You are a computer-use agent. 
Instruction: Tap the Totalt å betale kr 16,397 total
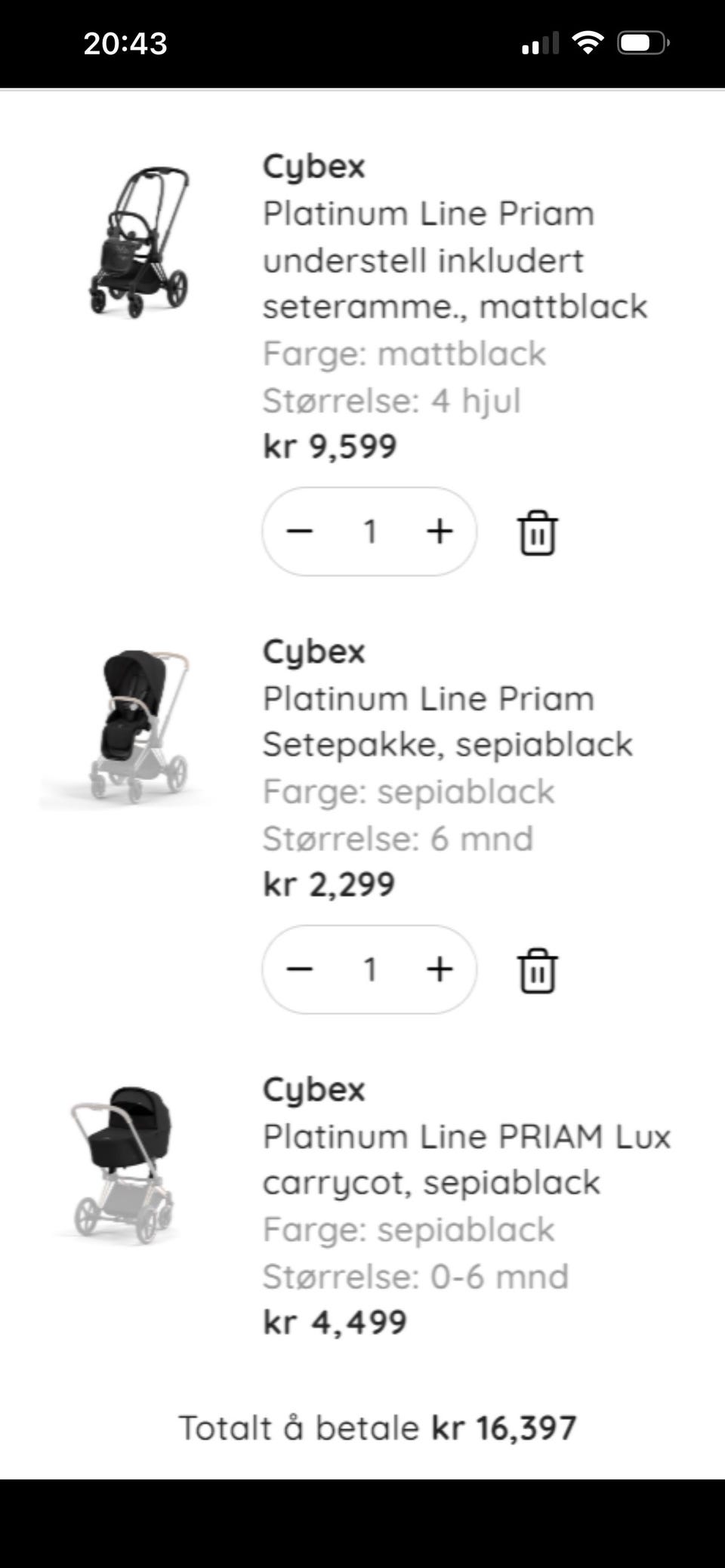click(377, 1428)
